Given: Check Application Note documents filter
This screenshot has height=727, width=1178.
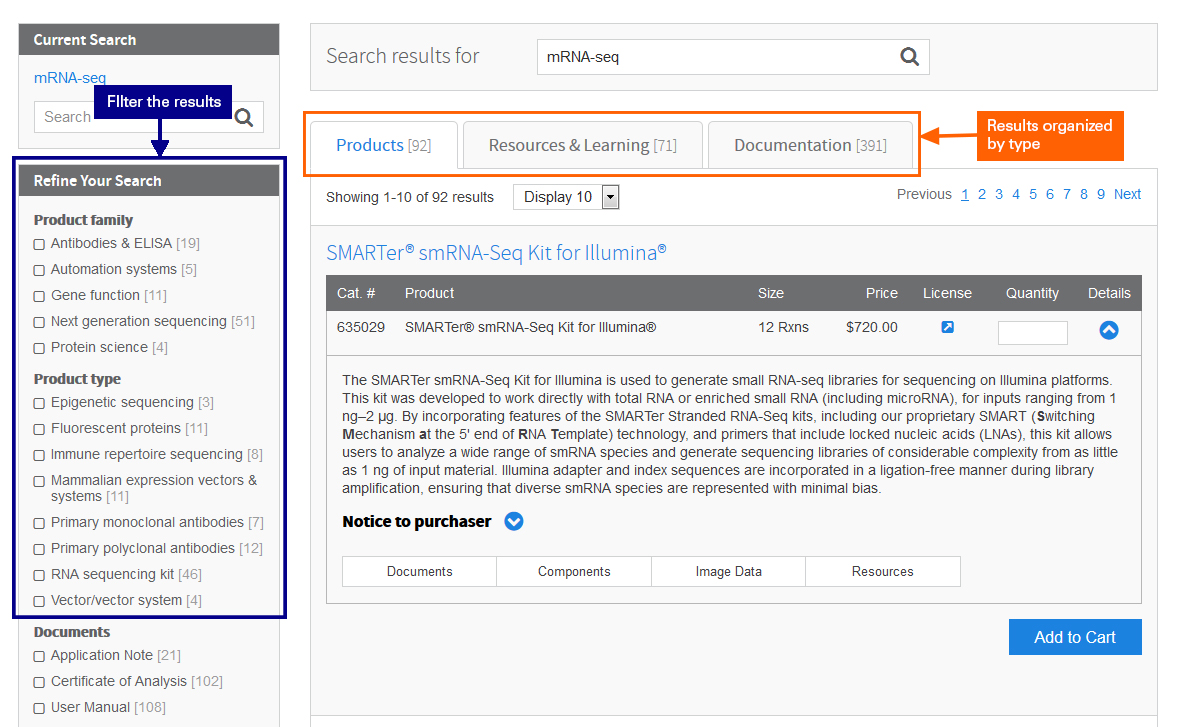Looking at the screenshot, I should coord(39,656).
